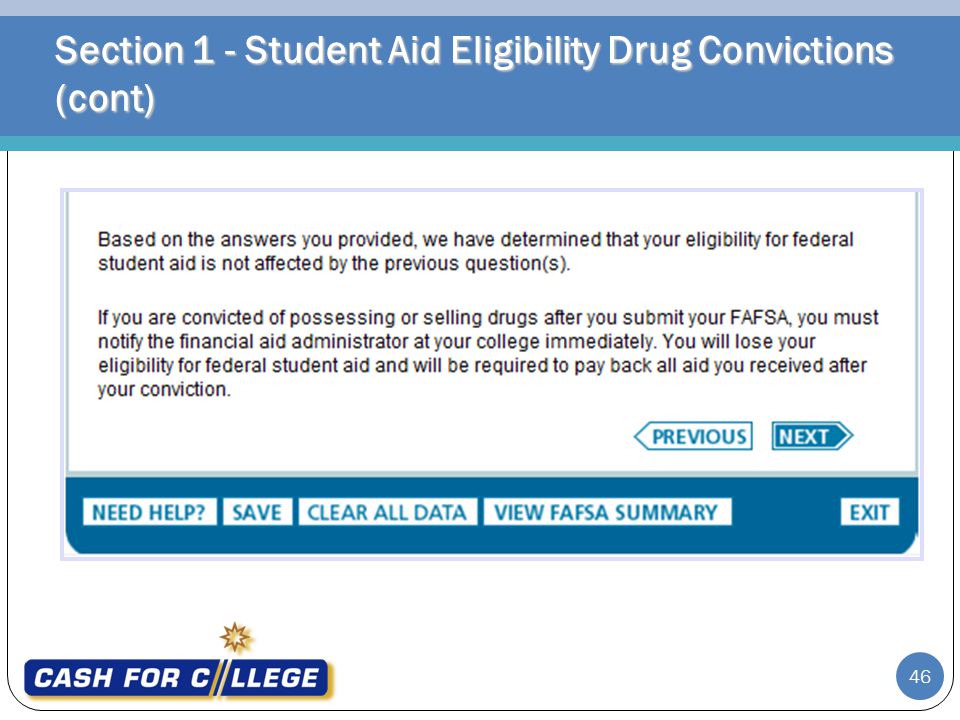The height and width of the screenshot is (720, 960).
Task: Click the left arrow tip of PREVIOUS
Action: (641, 437)
